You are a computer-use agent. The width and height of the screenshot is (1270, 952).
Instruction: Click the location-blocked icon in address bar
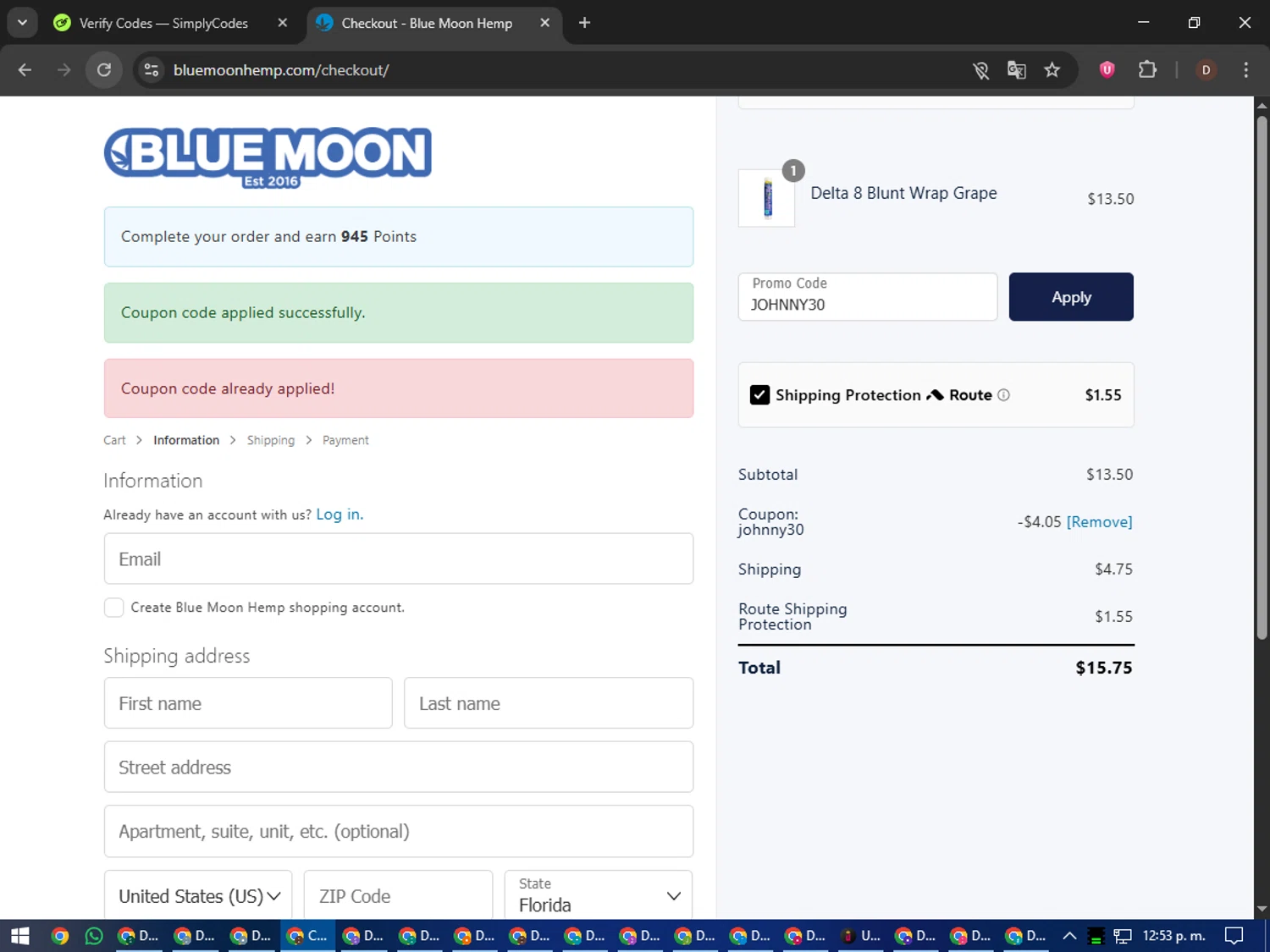point(981,70)
